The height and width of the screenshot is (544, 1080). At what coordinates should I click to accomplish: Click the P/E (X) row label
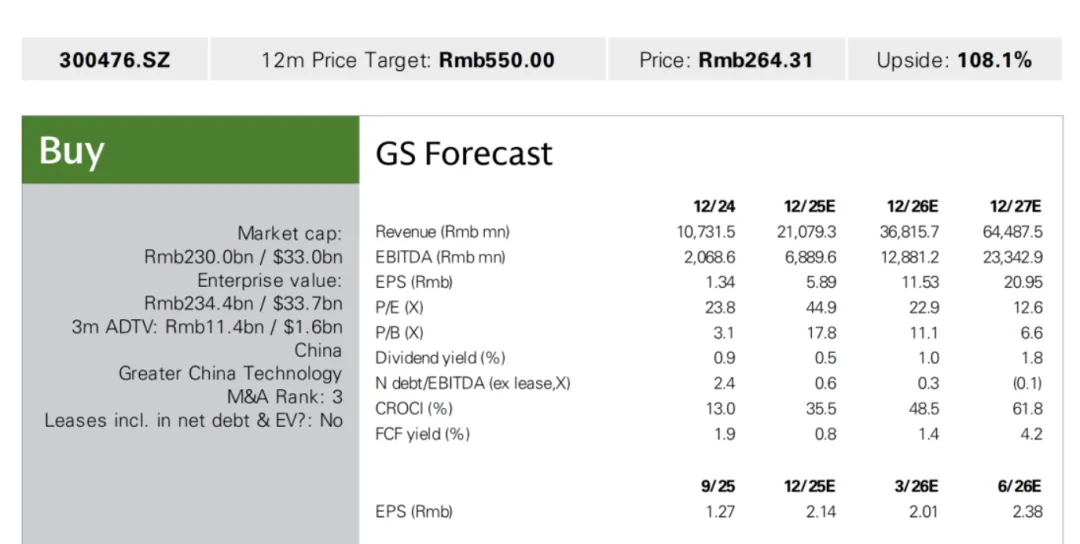pyautogui.click(x=400, y=308)
